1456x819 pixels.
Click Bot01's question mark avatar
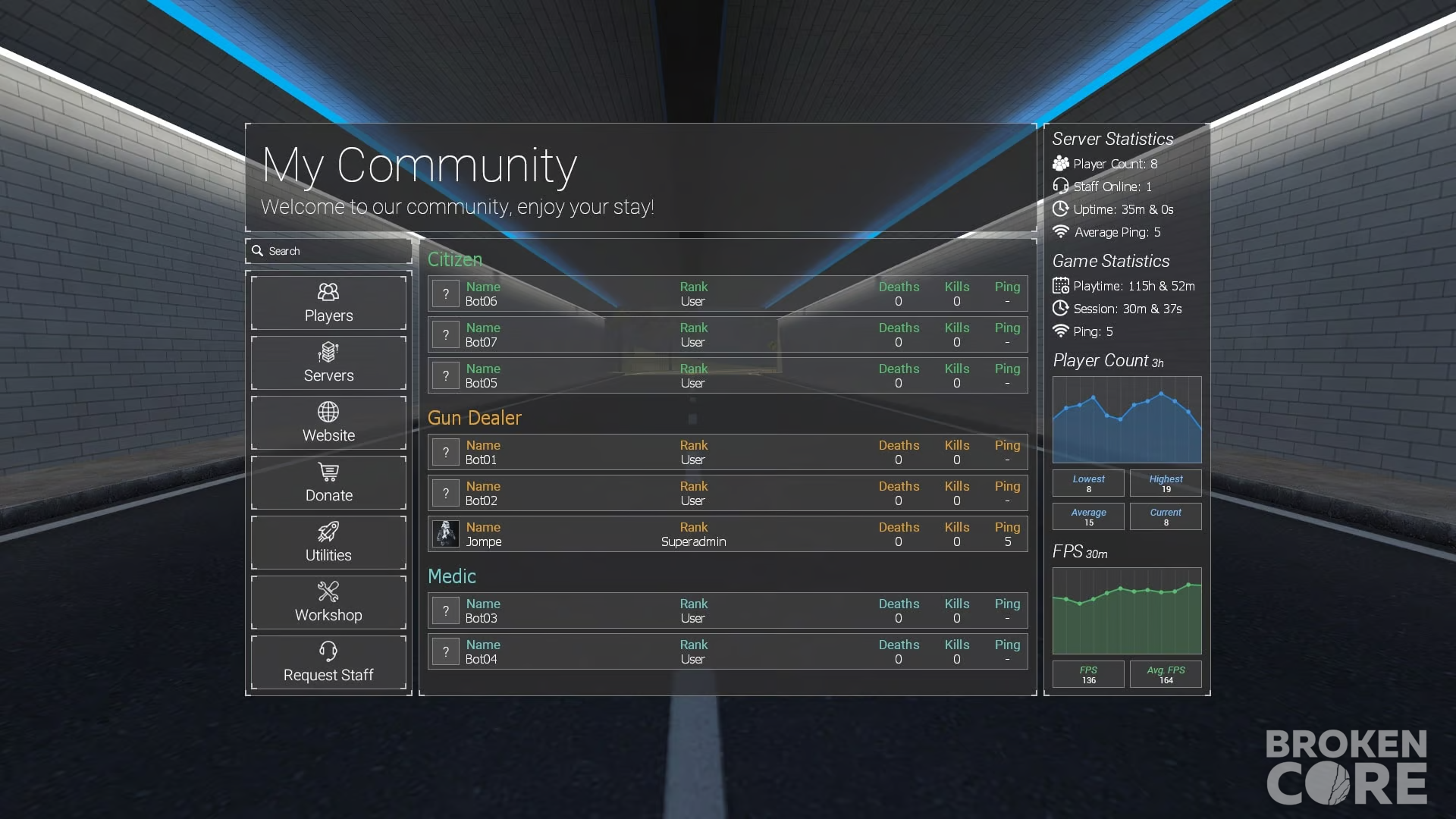coord(446,452)
